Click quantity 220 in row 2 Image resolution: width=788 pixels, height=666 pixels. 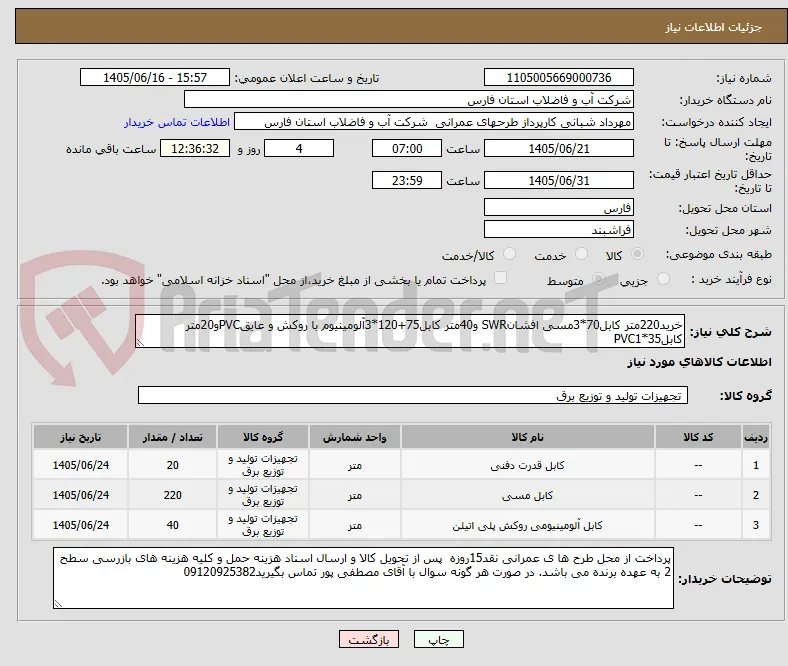point(172,496)
